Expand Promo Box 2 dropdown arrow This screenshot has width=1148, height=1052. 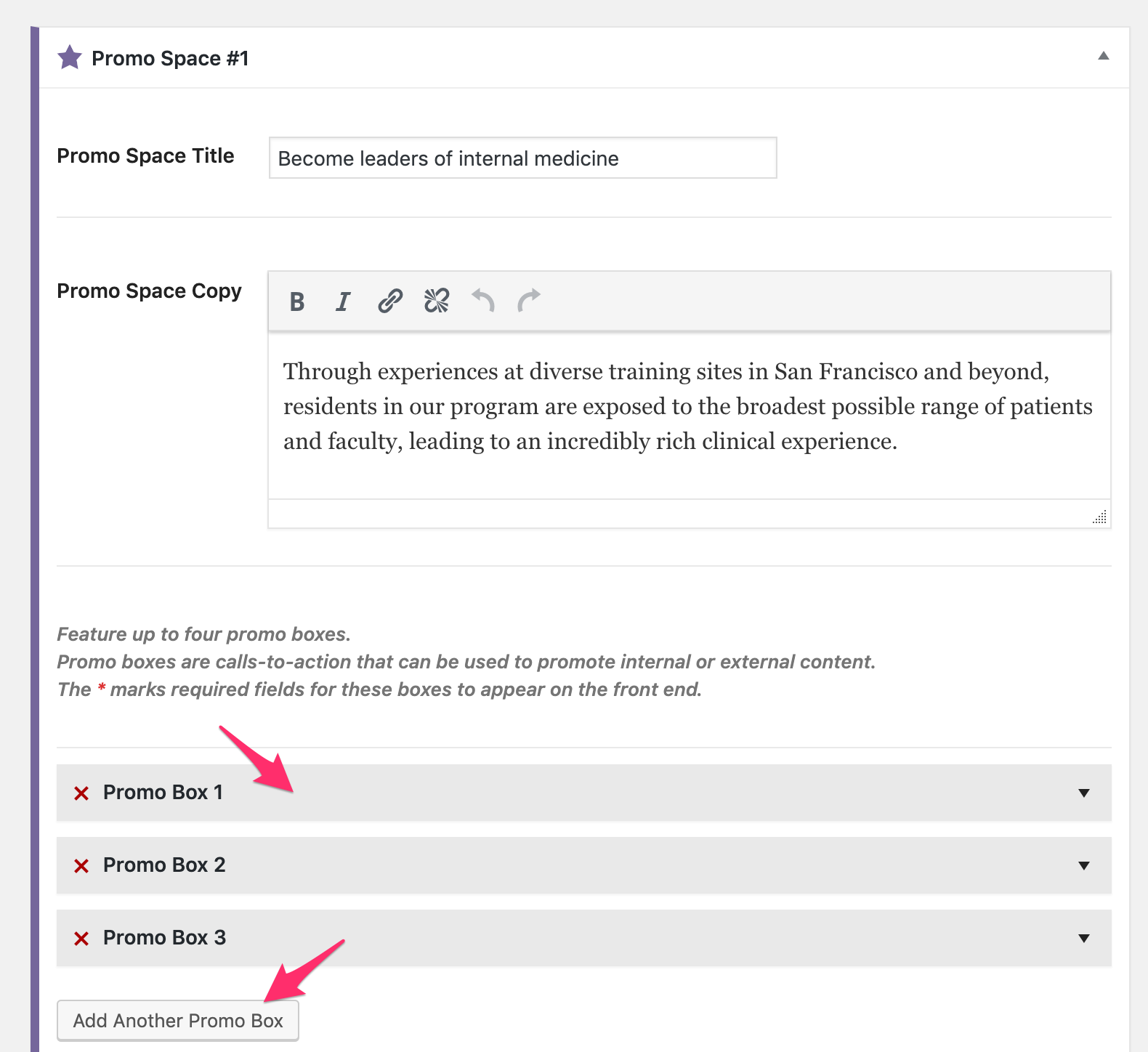tap(1083, 865)
